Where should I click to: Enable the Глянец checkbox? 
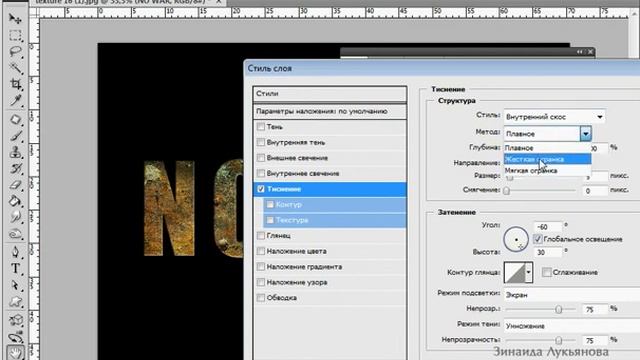pyautogui.click(x=261, y=236)
